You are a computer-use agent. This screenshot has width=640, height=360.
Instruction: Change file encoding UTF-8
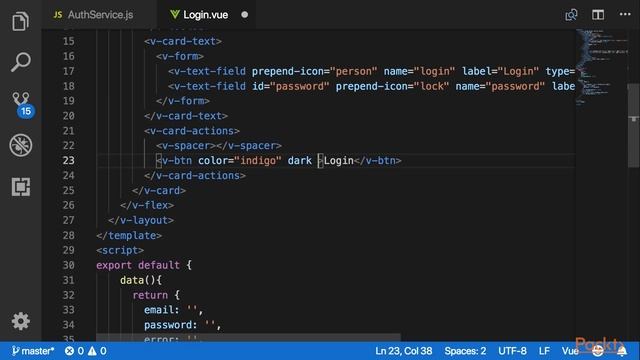pos(512,351)
